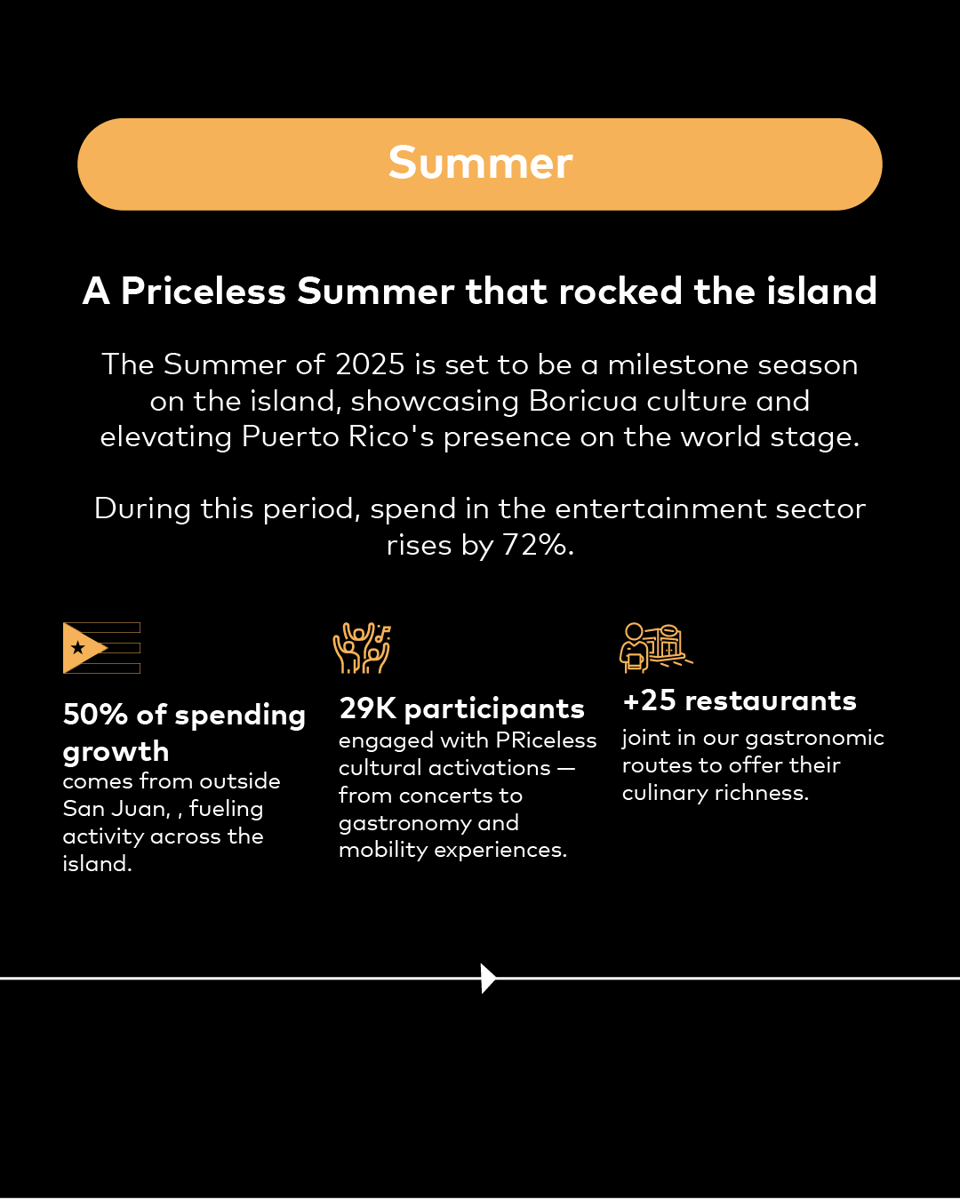Click the "50% of spending growth" heading

point(184,732)
